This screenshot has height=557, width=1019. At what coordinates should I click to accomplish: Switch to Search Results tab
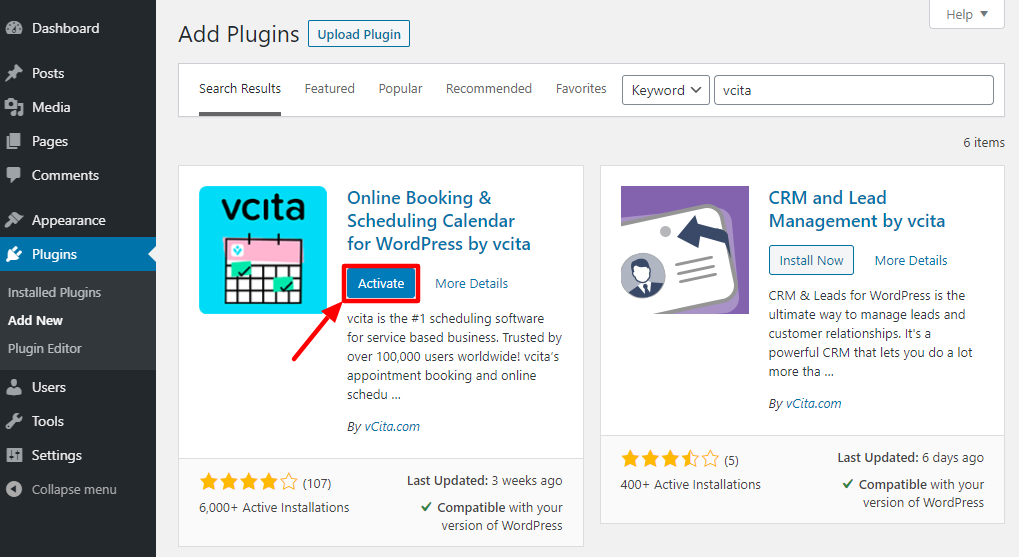[240, 89]
